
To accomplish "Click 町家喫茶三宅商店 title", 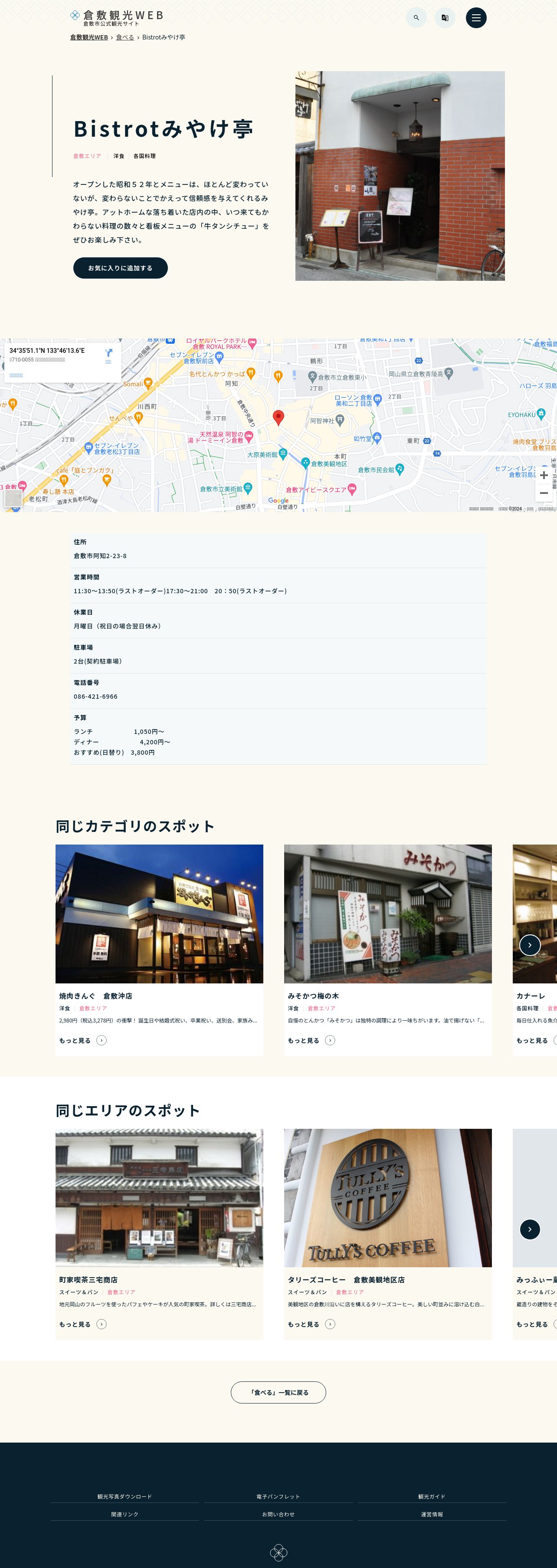I will (x=88, y=1280).
